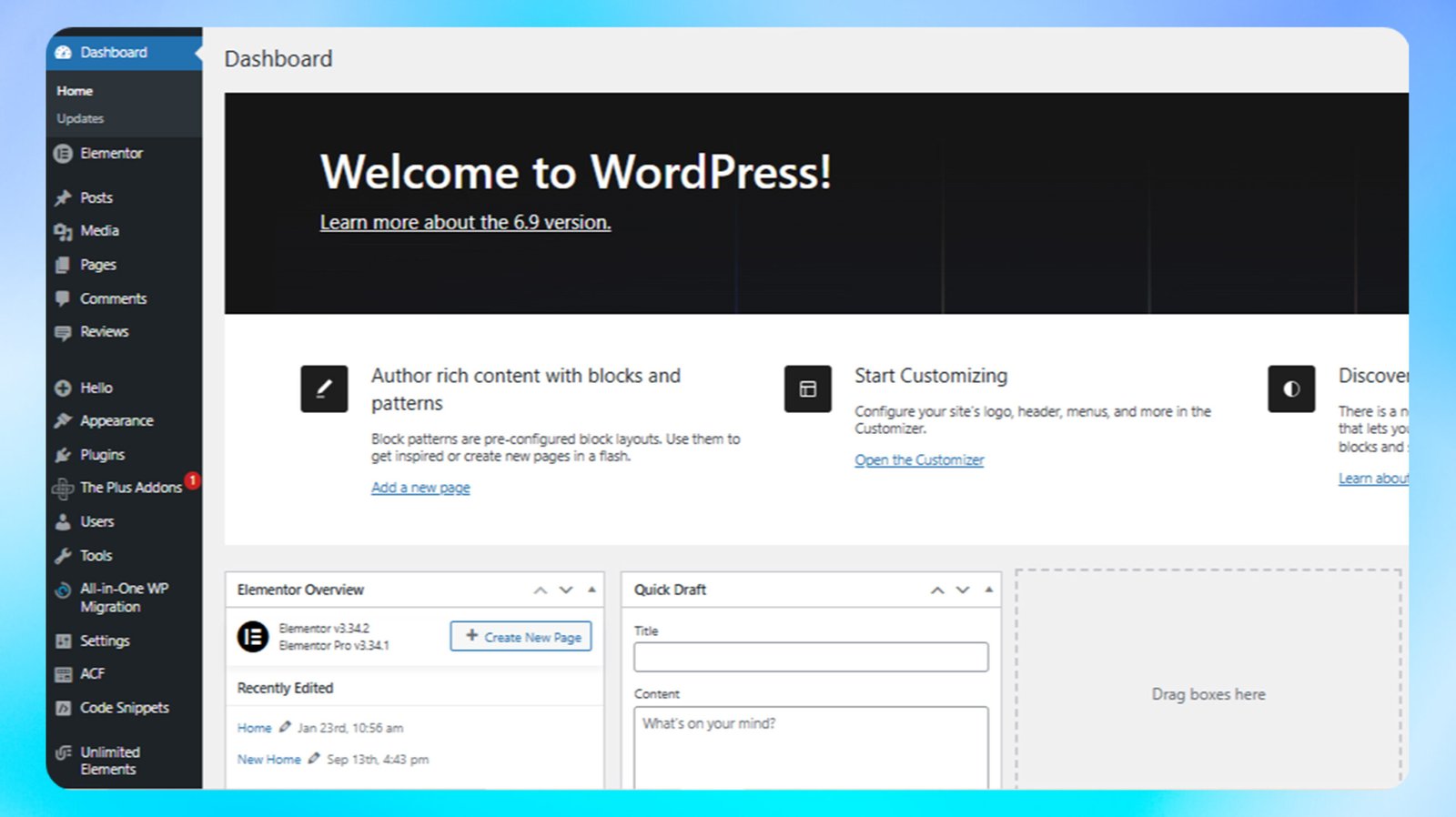Follow the Learn more about 6.9 version link
Screen dimensions: 1456x817
tap(465, 223)
